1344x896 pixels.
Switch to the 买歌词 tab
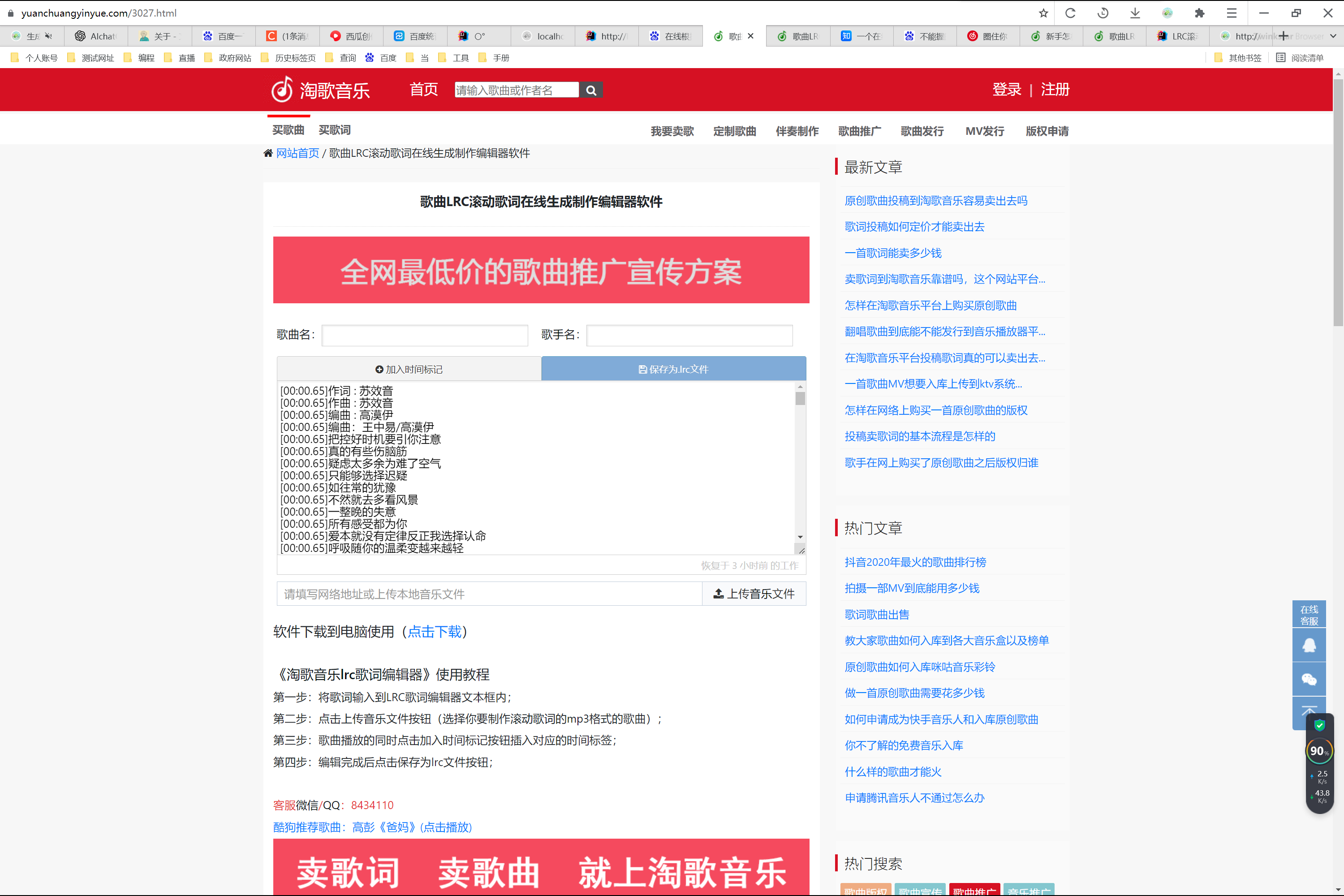point(334,130)
